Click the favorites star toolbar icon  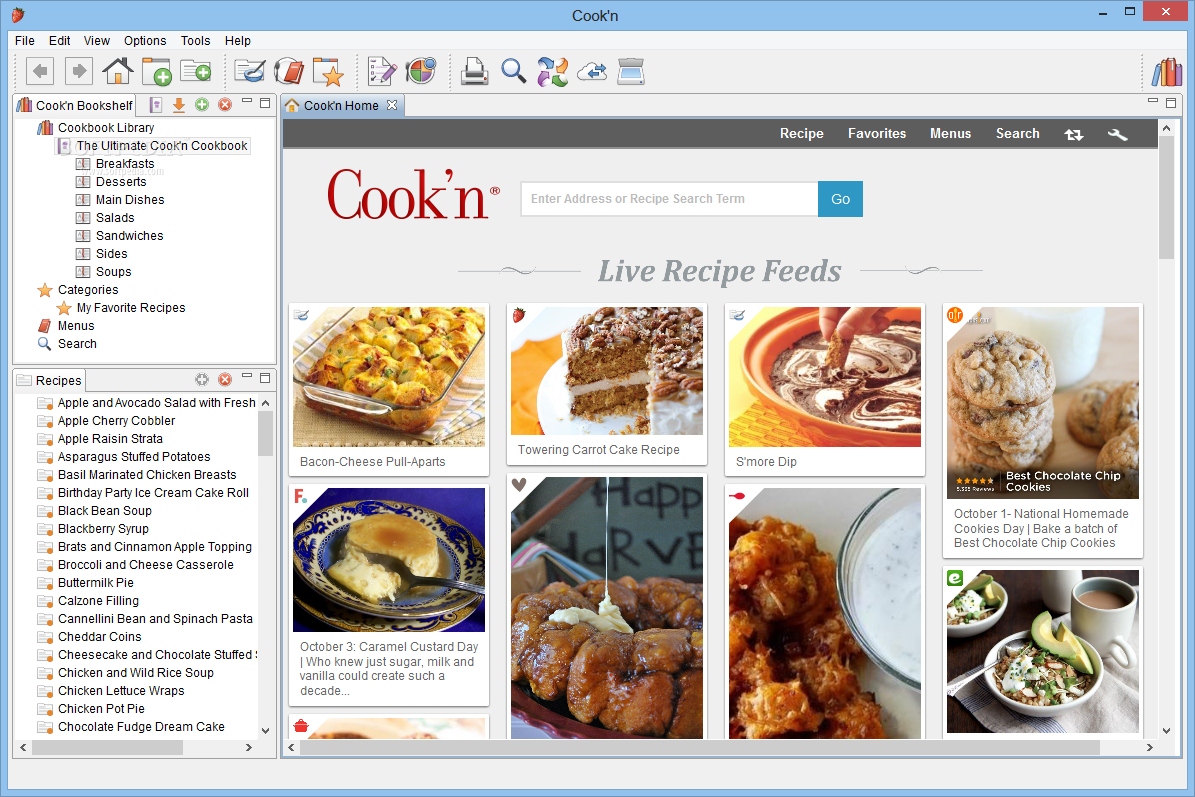328,72
